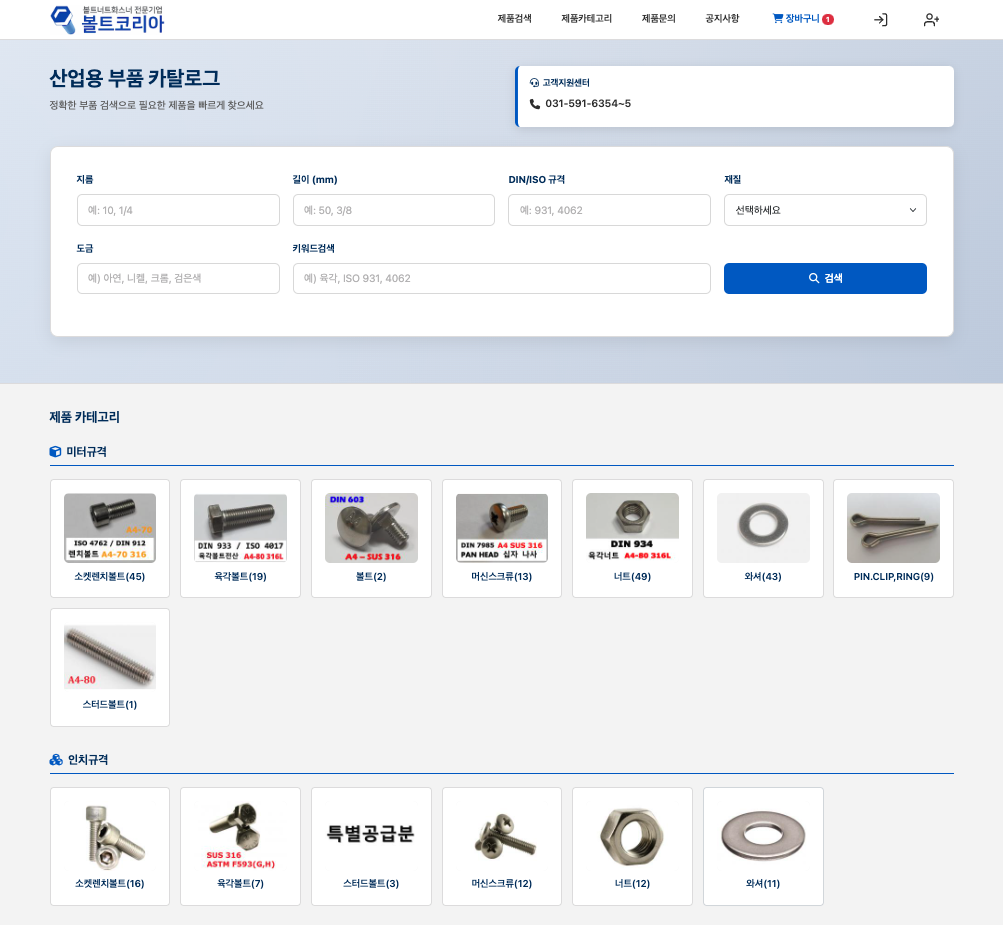Screen dimensions: 1003x925
Task: Click the blue 검색 button
Action: click(x=825, y=278)
